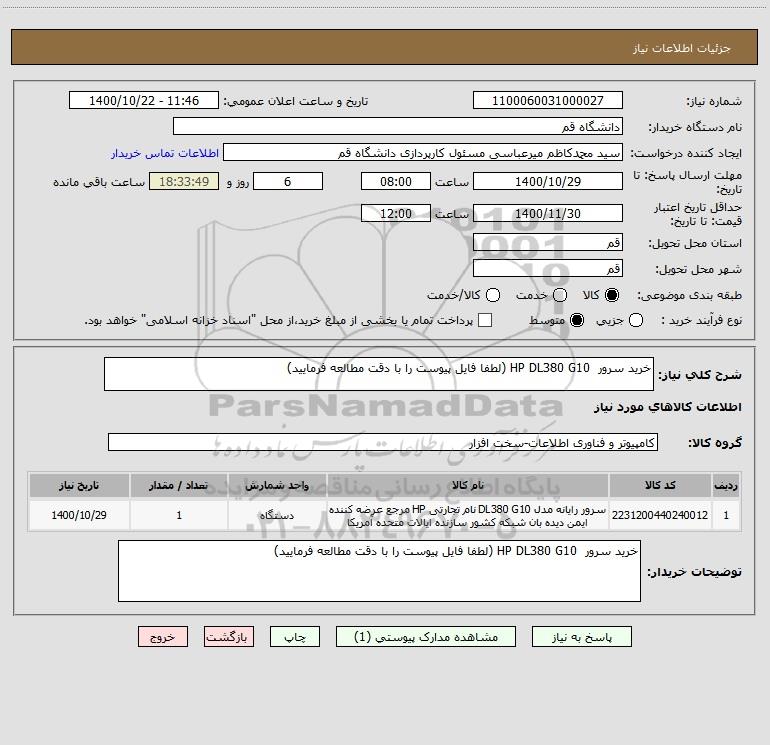
Task: Click the شرح کلی نیاز text box
Action: (379, 374)
